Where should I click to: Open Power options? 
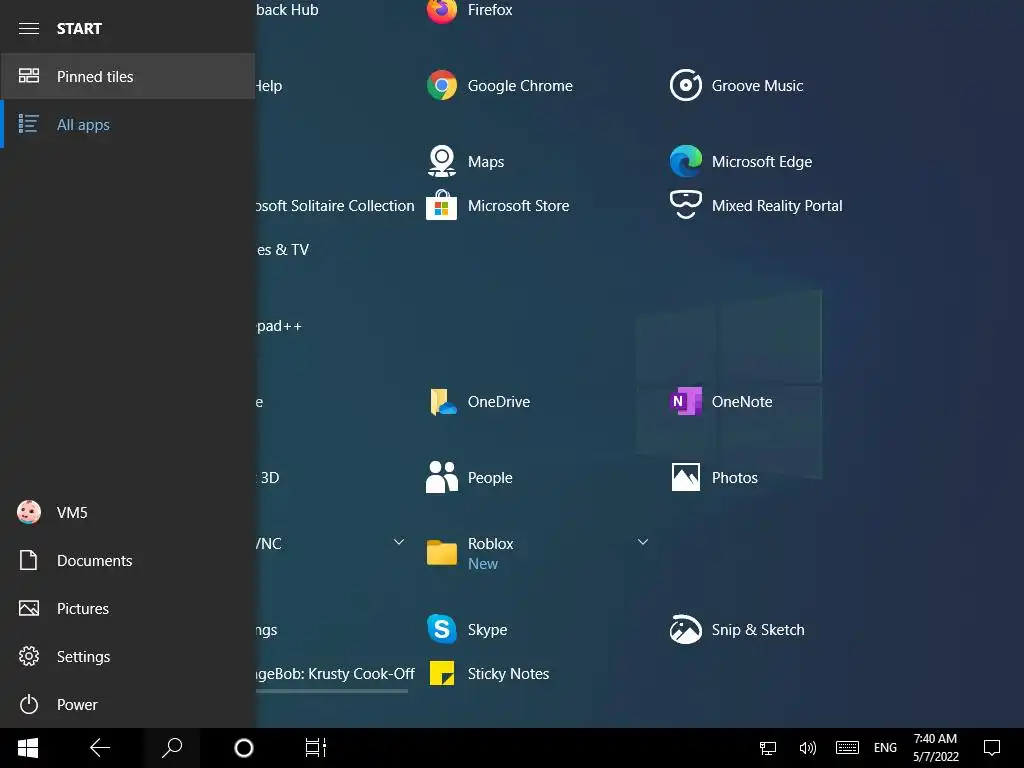127,705
